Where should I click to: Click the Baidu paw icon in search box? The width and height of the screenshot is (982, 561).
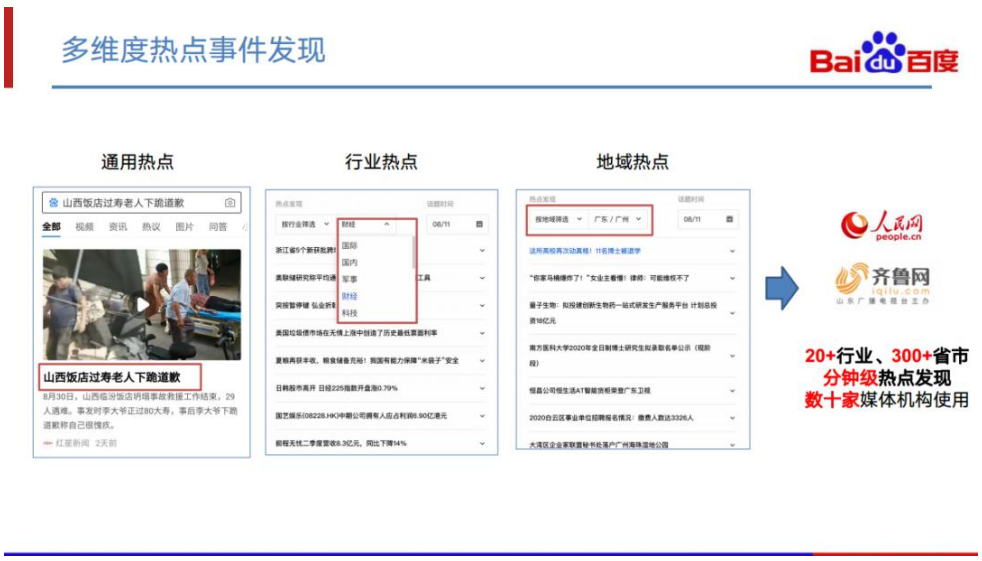point(53,203)
